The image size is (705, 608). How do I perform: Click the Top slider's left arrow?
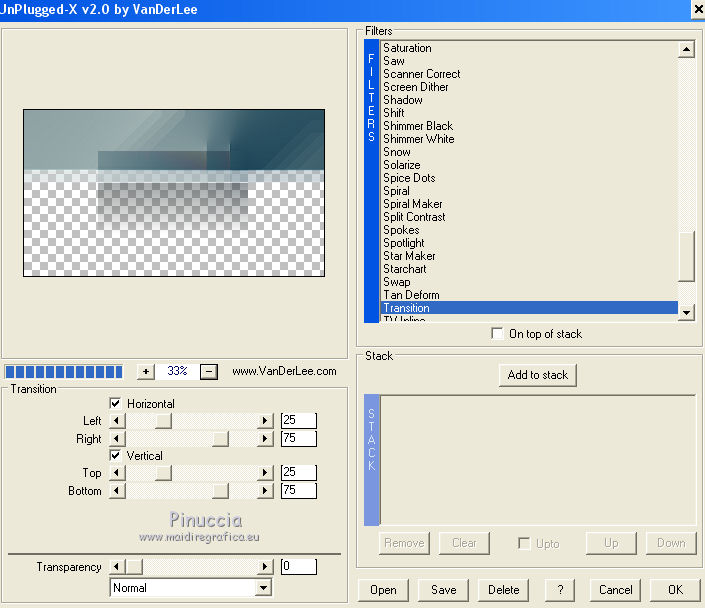(x=117, y=473)
